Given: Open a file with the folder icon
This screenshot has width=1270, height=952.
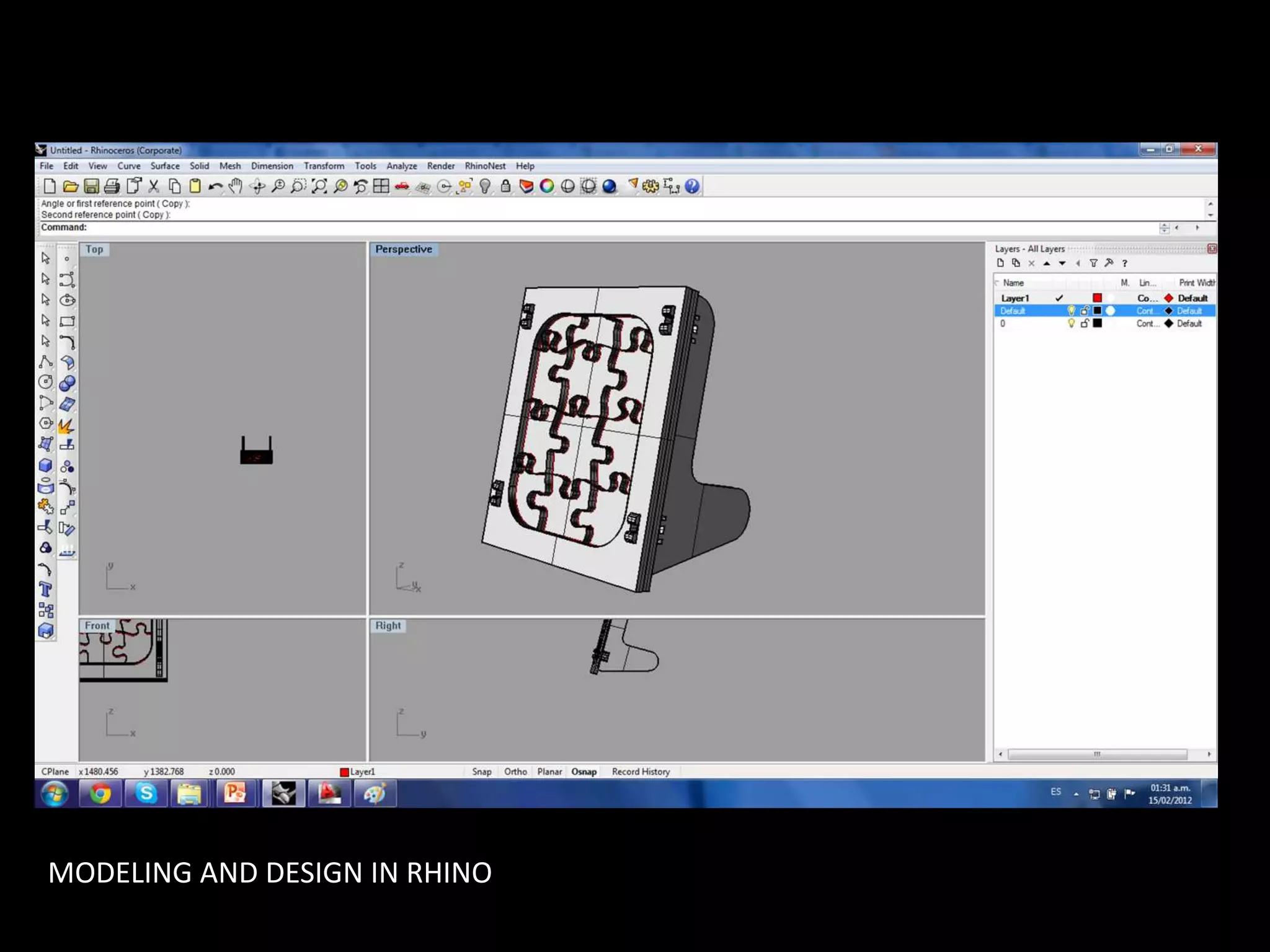Looking at the screenshot, I should click(x=71, y=186).
